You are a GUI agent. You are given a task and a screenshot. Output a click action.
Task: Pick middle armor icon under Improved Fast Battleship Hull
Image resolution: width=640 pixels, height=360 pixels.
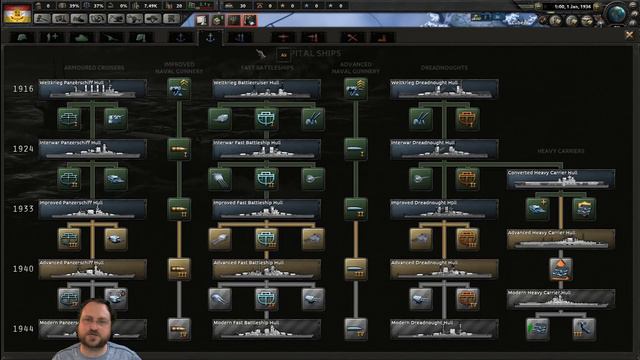(267, 239)
